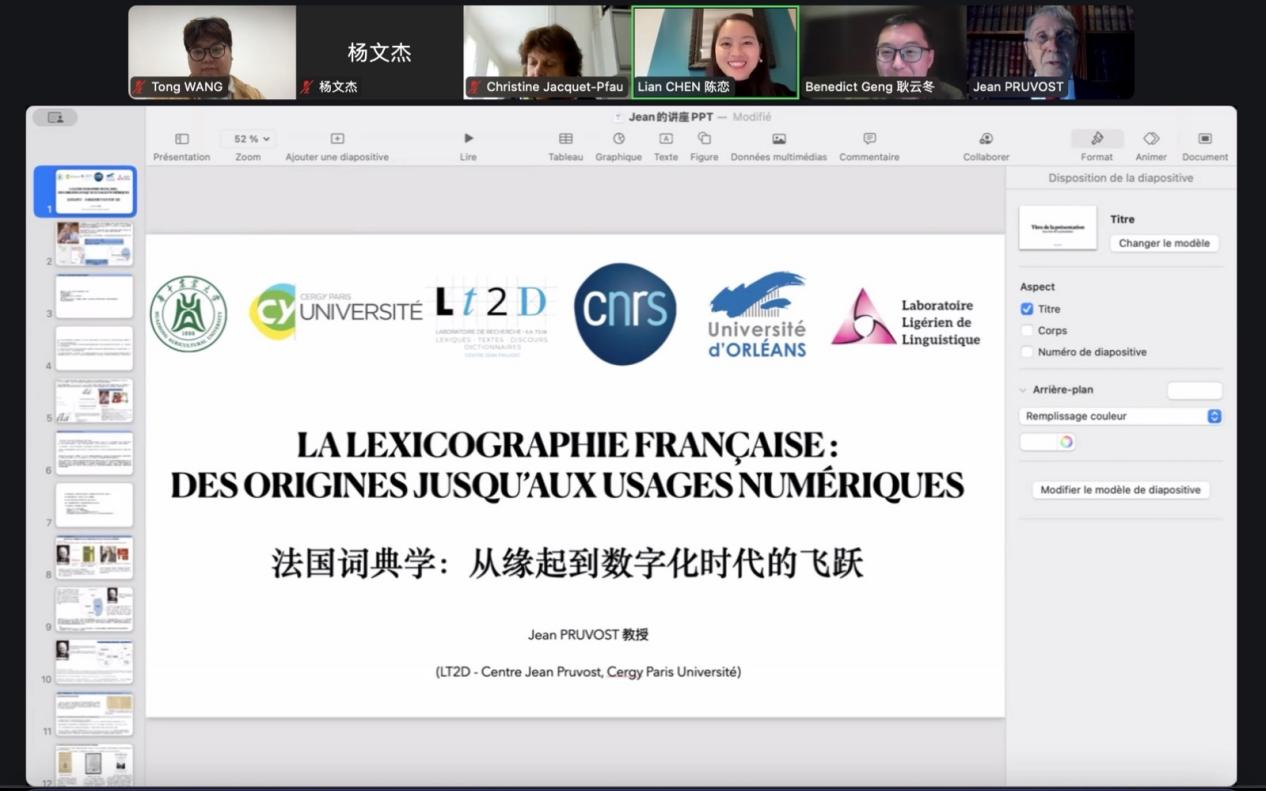Viewport: 1266px width, 791px height.
Task: Insert a table using Tableau icon
Action: point(565,139)
